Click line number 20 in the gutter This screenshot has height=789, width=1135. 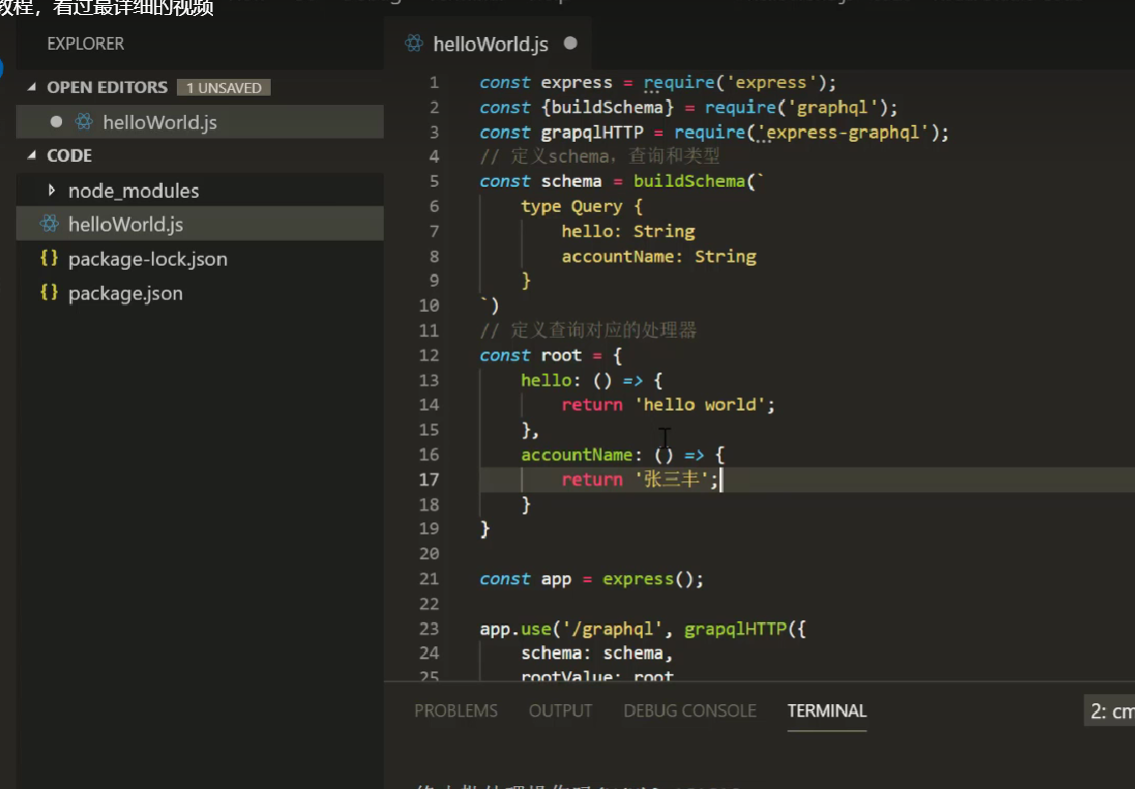pyautogui.click(x=429, y=554)
